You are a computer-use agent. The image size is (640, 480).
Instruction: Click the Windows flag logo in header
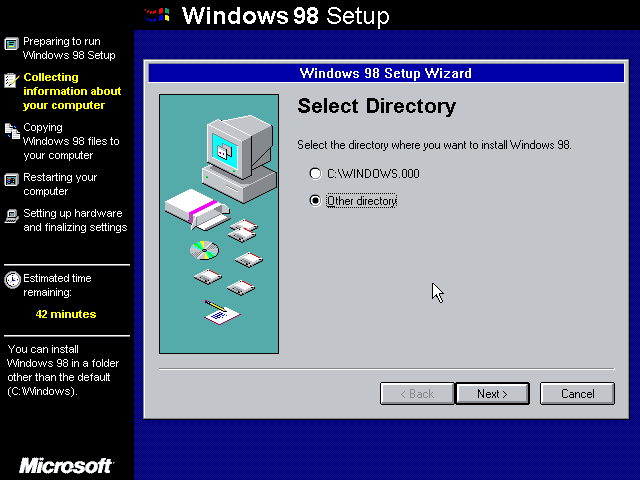(x=157, y=15)
